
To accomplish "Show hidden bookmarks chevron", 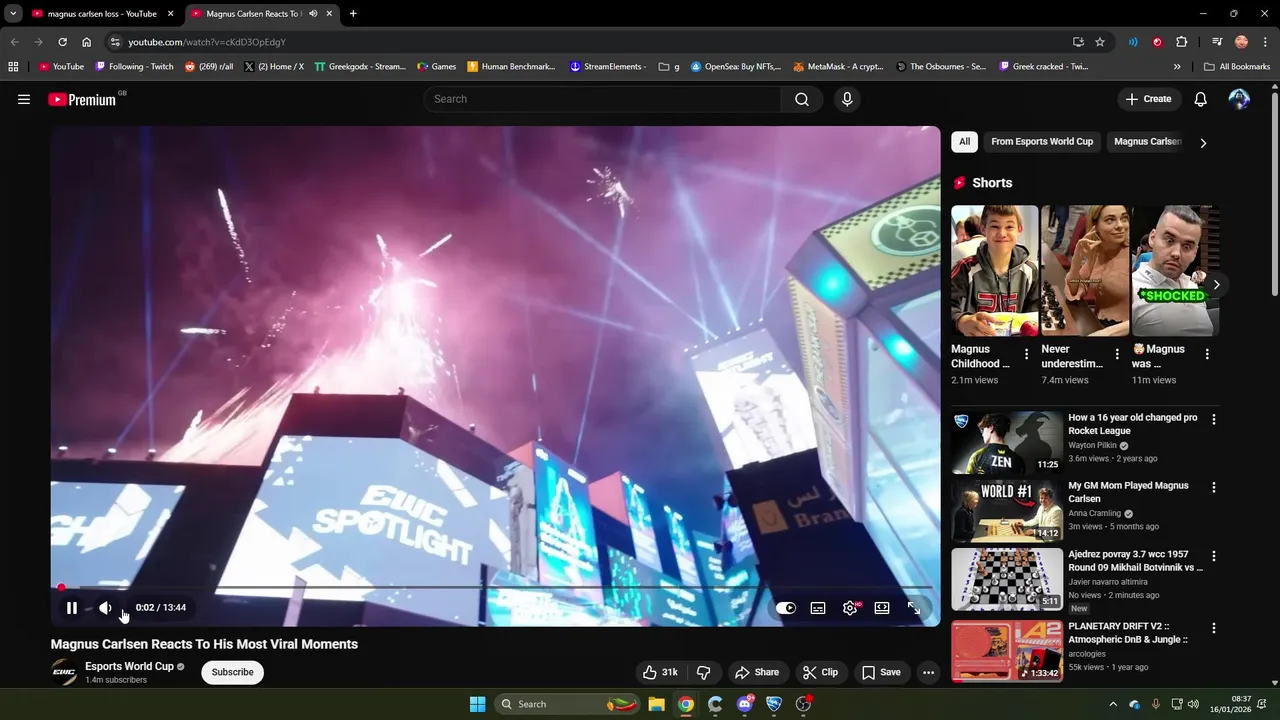I will (1177, 67).
